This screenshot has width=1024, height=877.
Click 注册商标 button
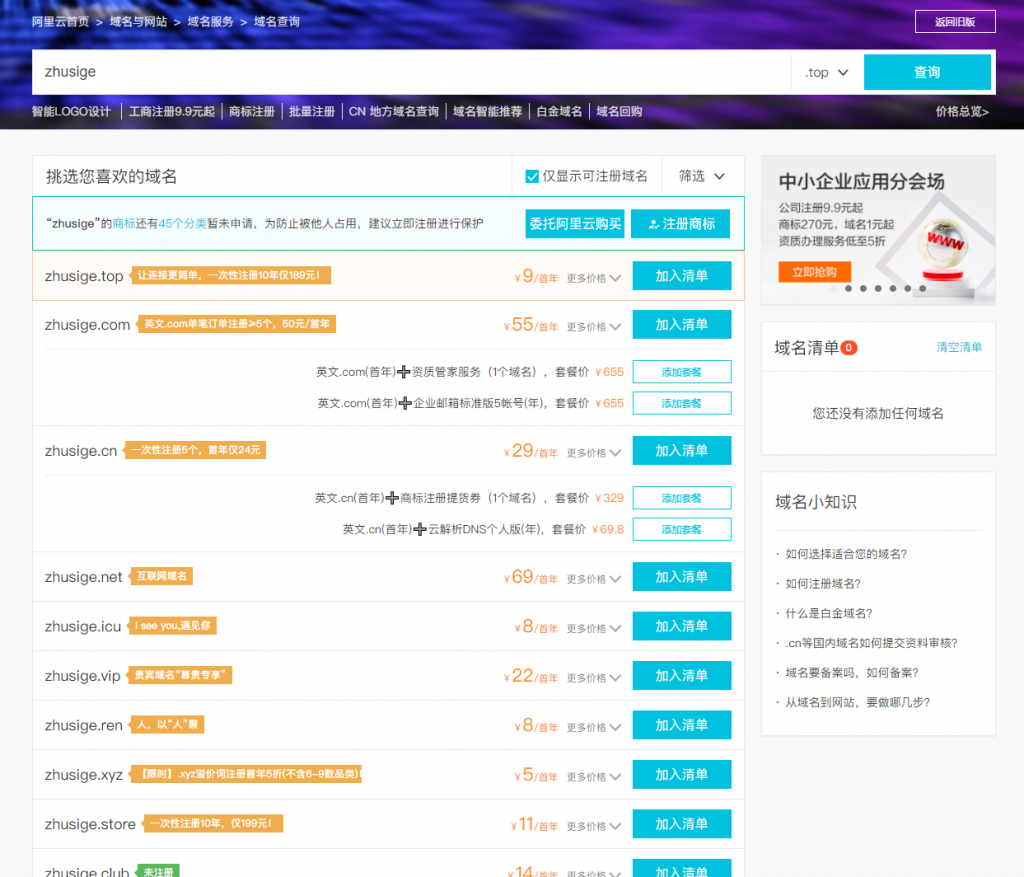[680, 224]
